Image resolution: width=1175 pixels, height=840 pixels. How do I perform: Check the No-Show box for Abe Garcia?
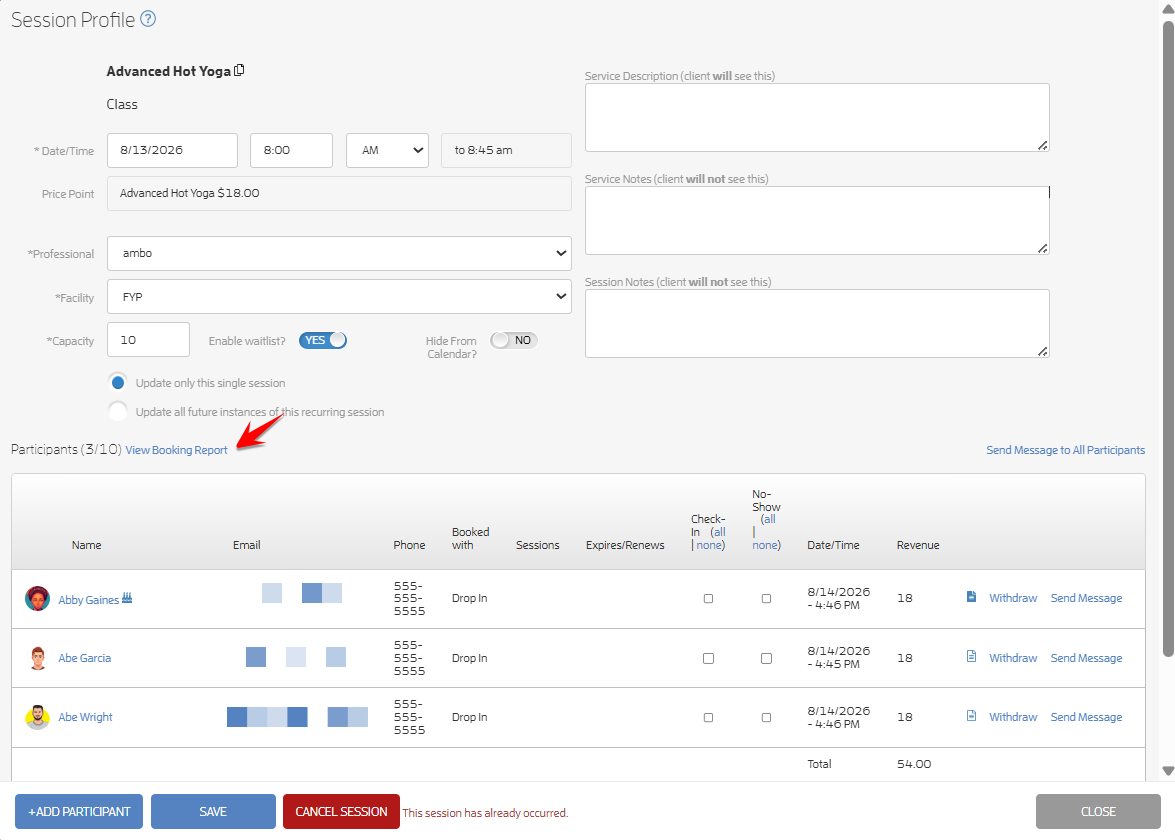click(766, 658)
